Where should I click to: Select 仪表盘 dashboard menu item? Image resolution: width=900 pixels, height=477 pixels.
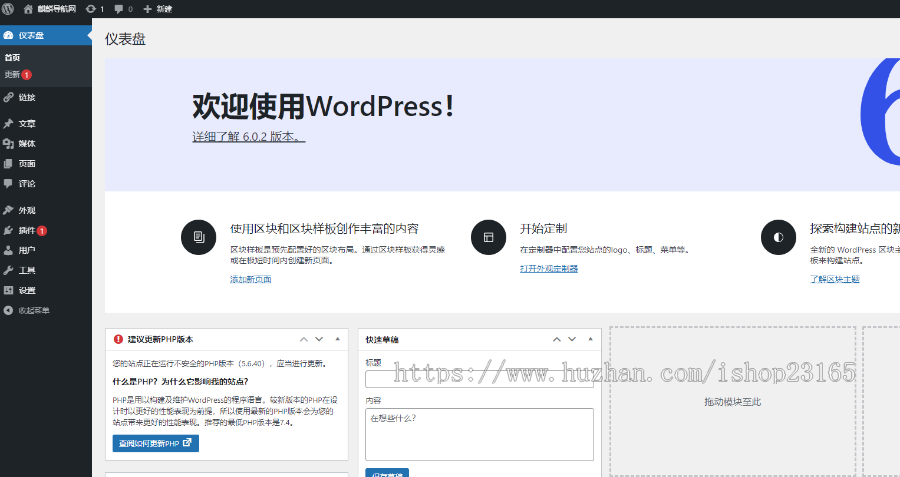[x=46, y=35]
